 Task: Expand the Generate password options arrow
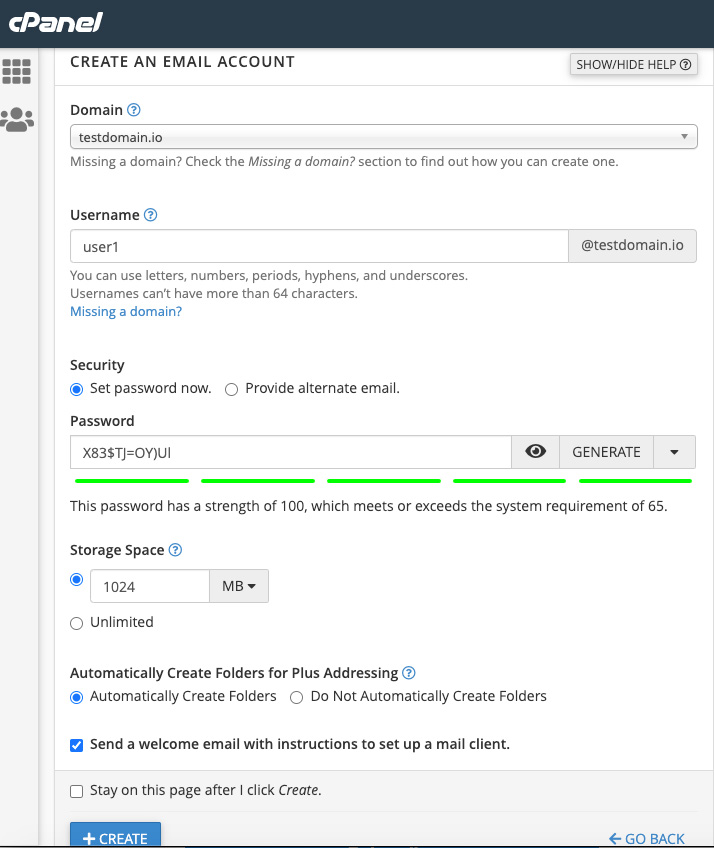coord(675,452)
